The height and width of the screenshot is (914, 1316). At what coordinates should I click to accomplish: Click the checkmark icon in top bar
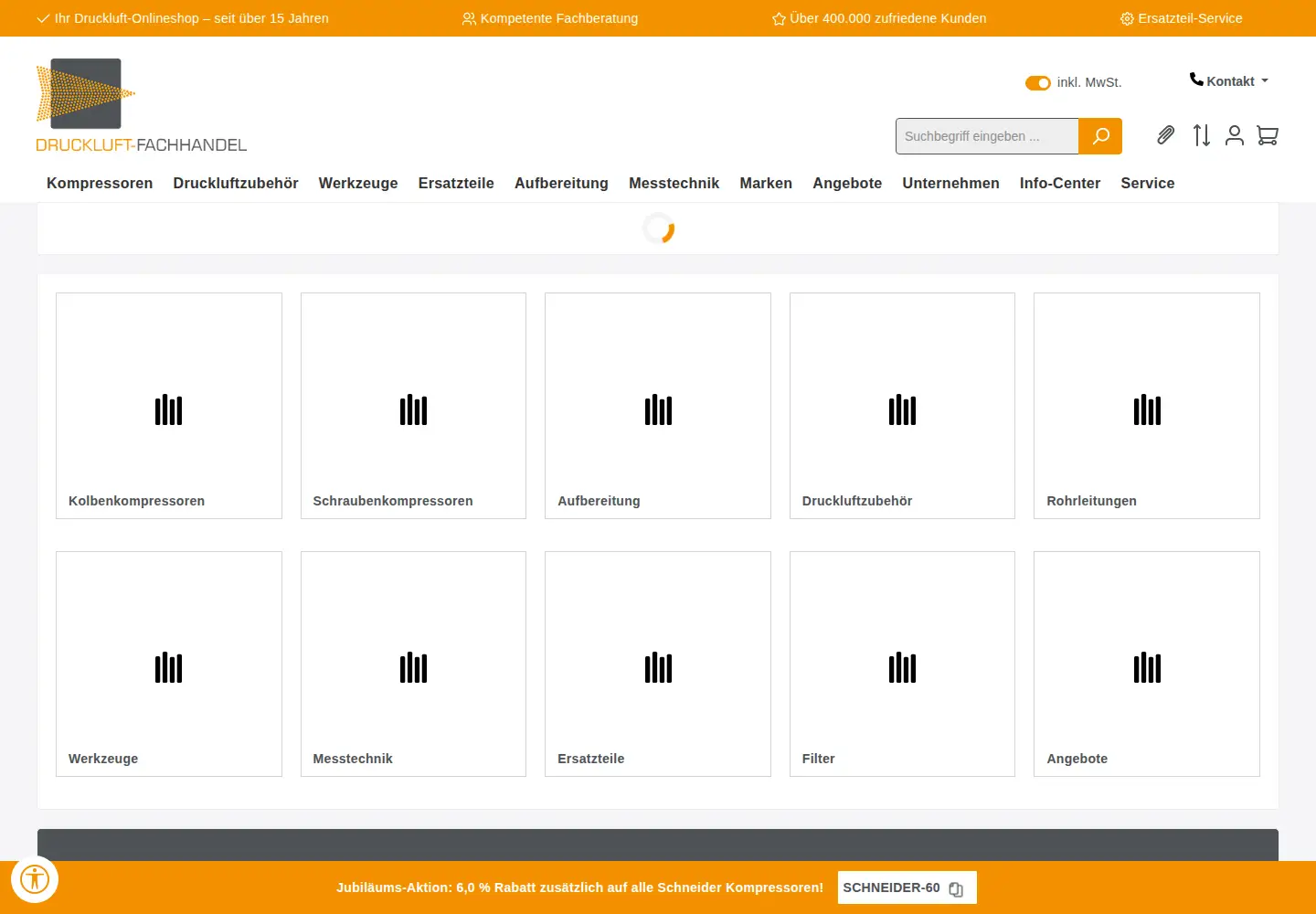click(x=43, y=18)
